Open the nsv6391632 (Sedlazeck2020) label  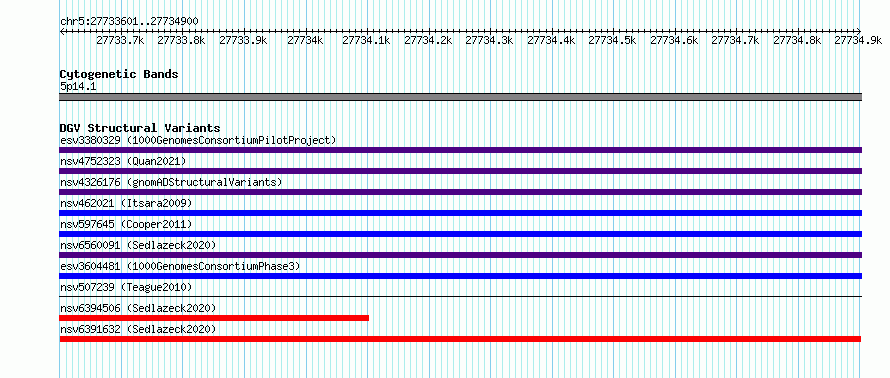[x=138, y=329]
